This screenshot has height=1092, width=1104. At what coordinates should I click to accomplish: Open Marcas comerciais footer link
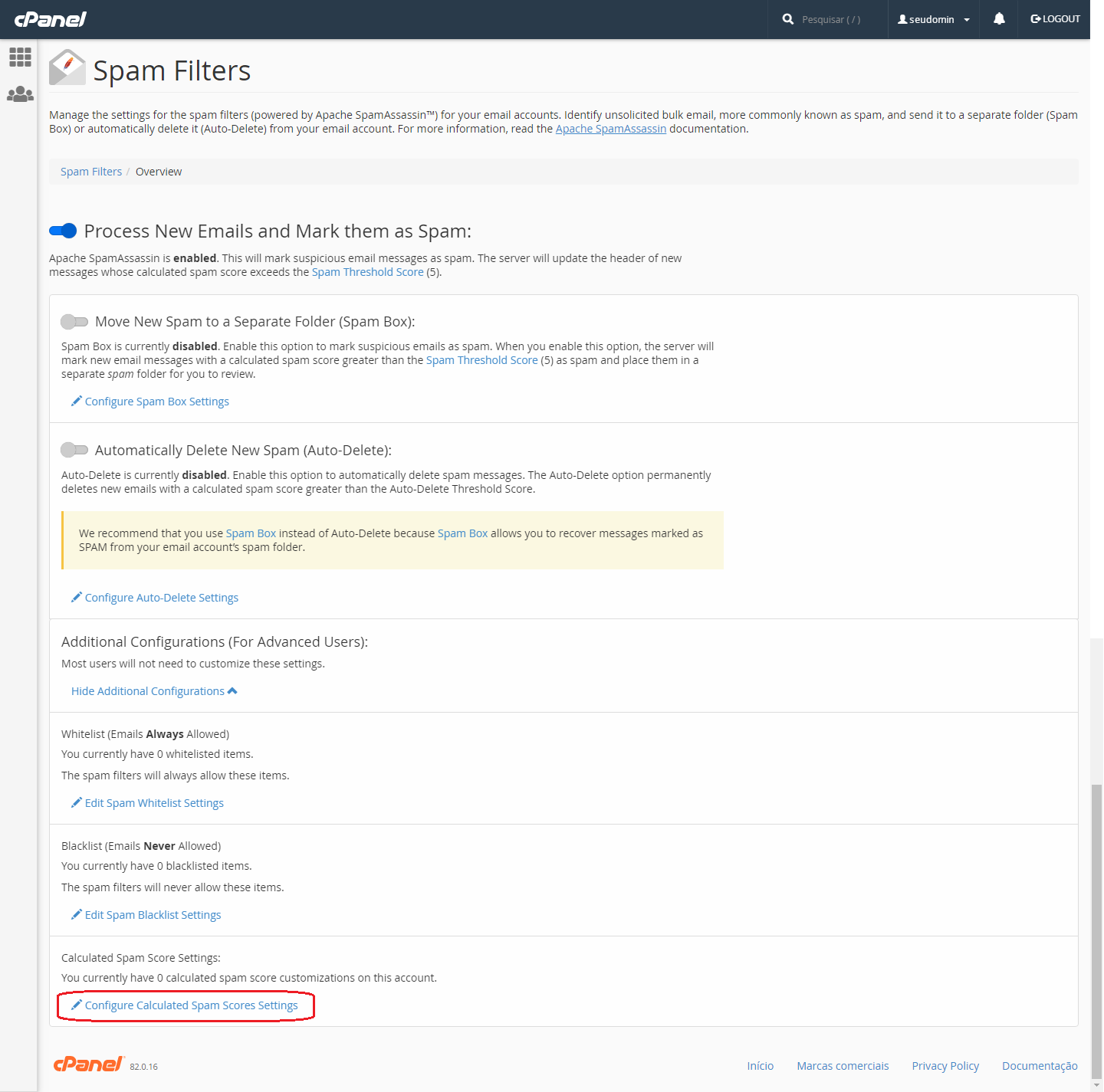tap(843, 1066)
